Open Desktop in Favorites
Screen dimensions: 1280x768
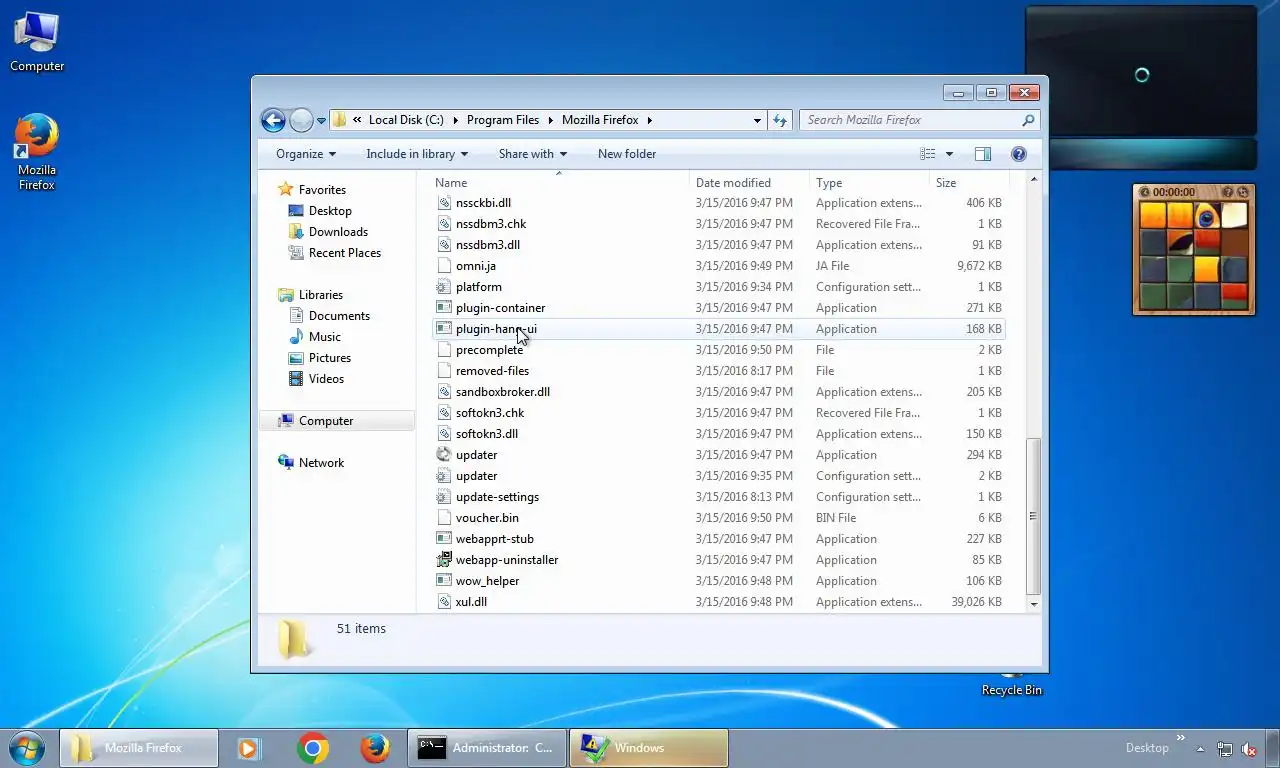(330, 211)
